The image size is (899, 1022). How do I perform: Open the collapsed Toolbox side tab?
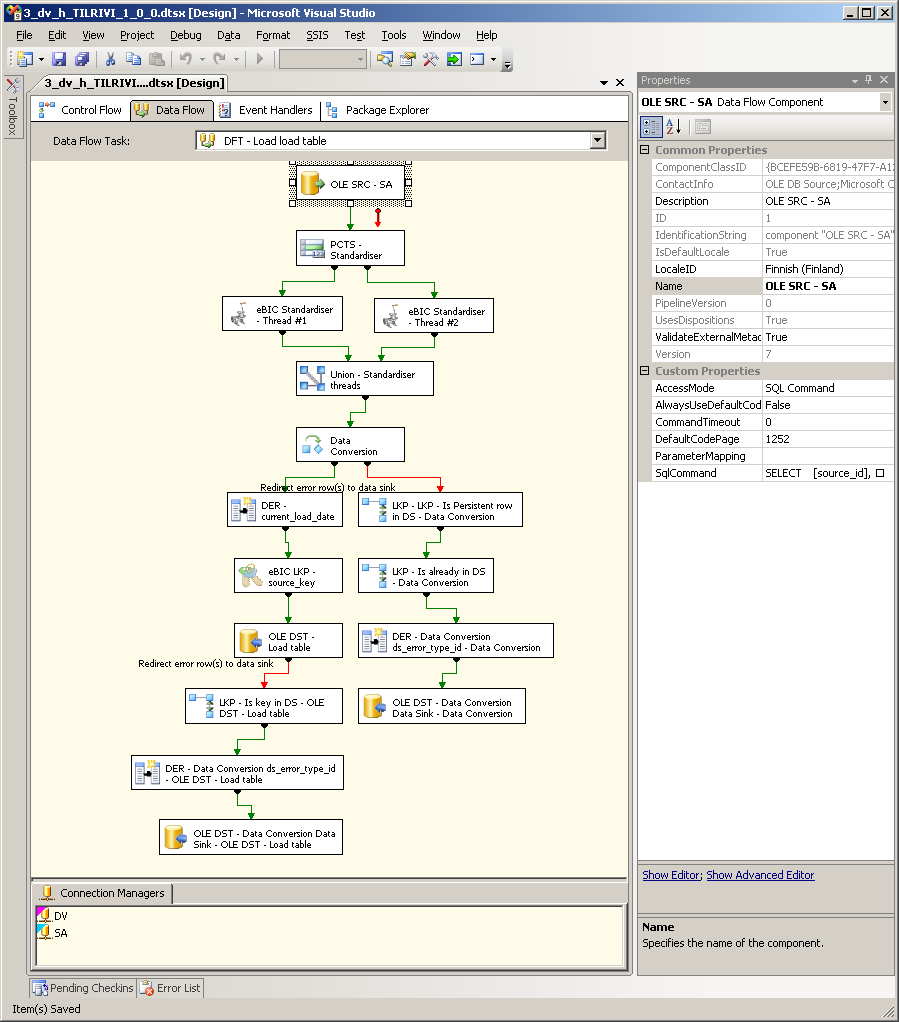[12, 106]
